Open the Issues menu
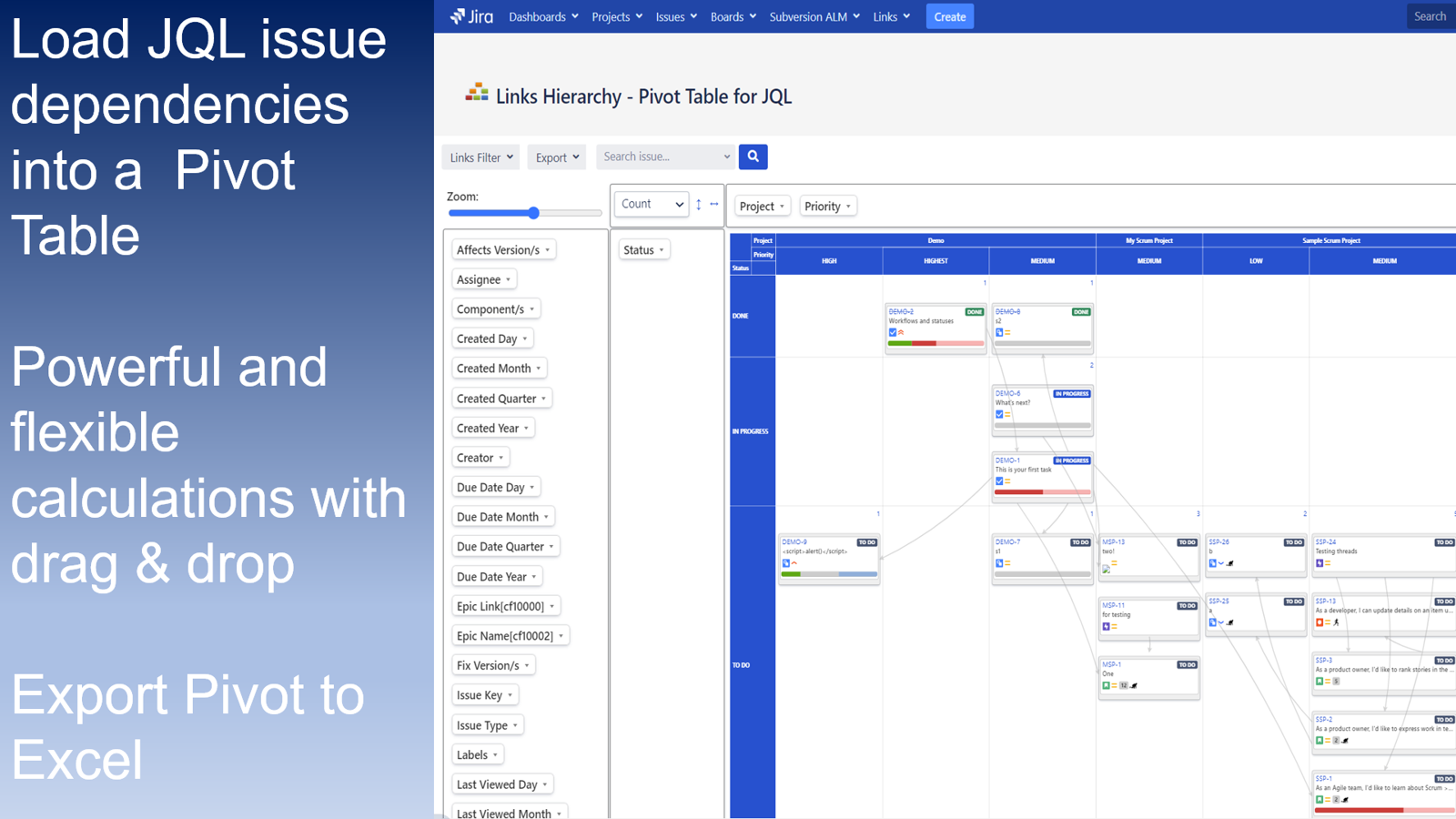 tap(676, 16)
